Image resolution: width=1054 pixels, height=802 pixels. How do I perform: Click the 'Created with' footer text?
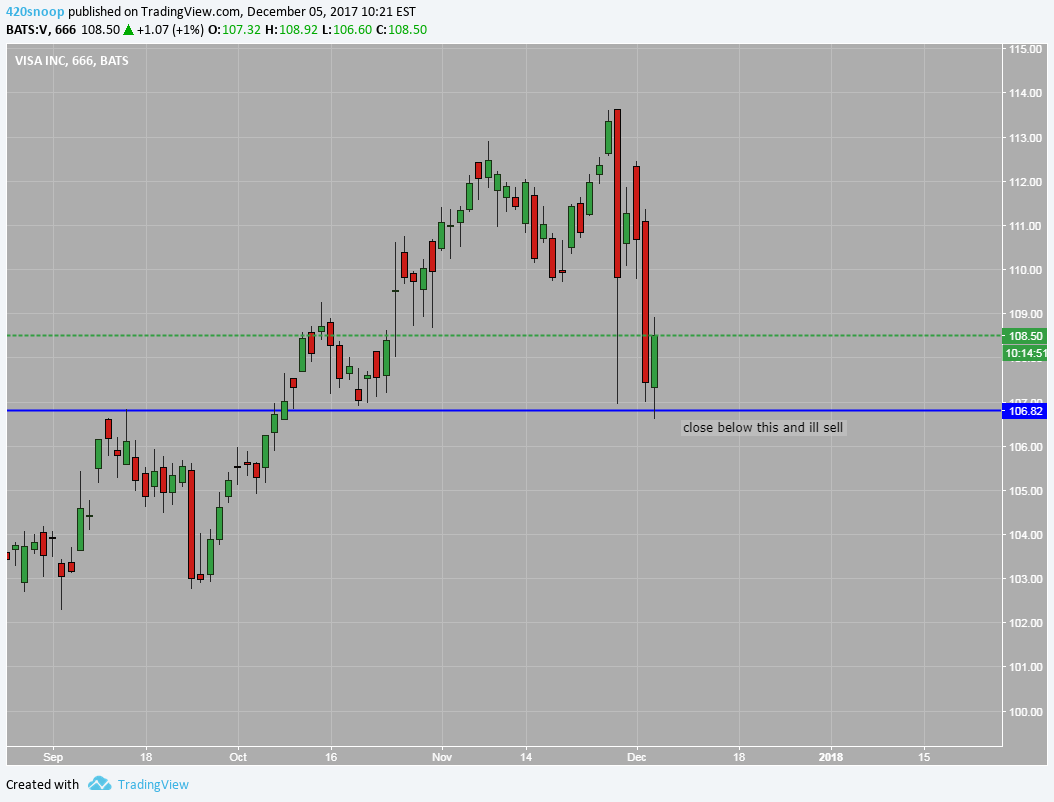click(42, 785)
